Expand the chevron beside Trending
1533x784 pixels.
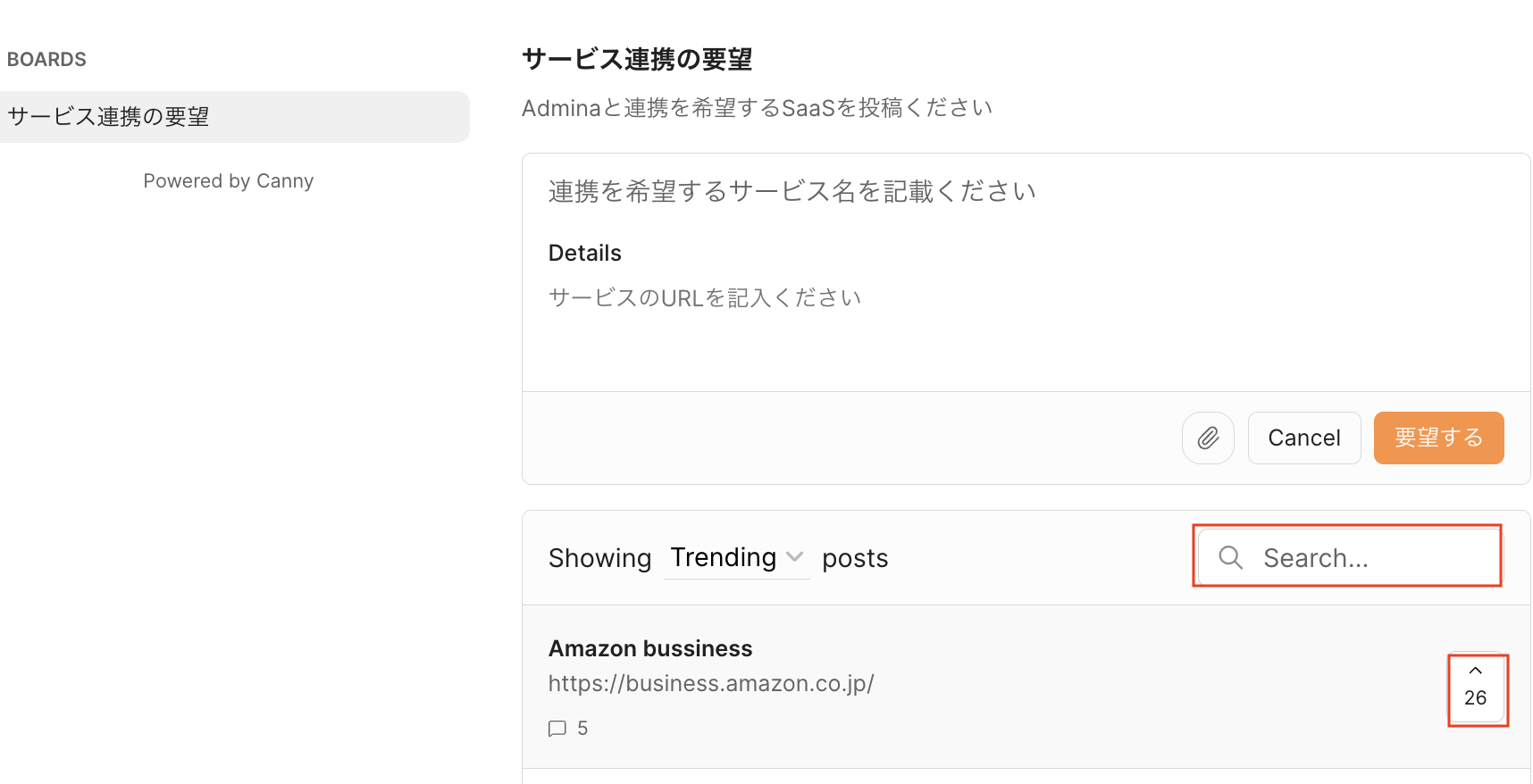point(794,557)
